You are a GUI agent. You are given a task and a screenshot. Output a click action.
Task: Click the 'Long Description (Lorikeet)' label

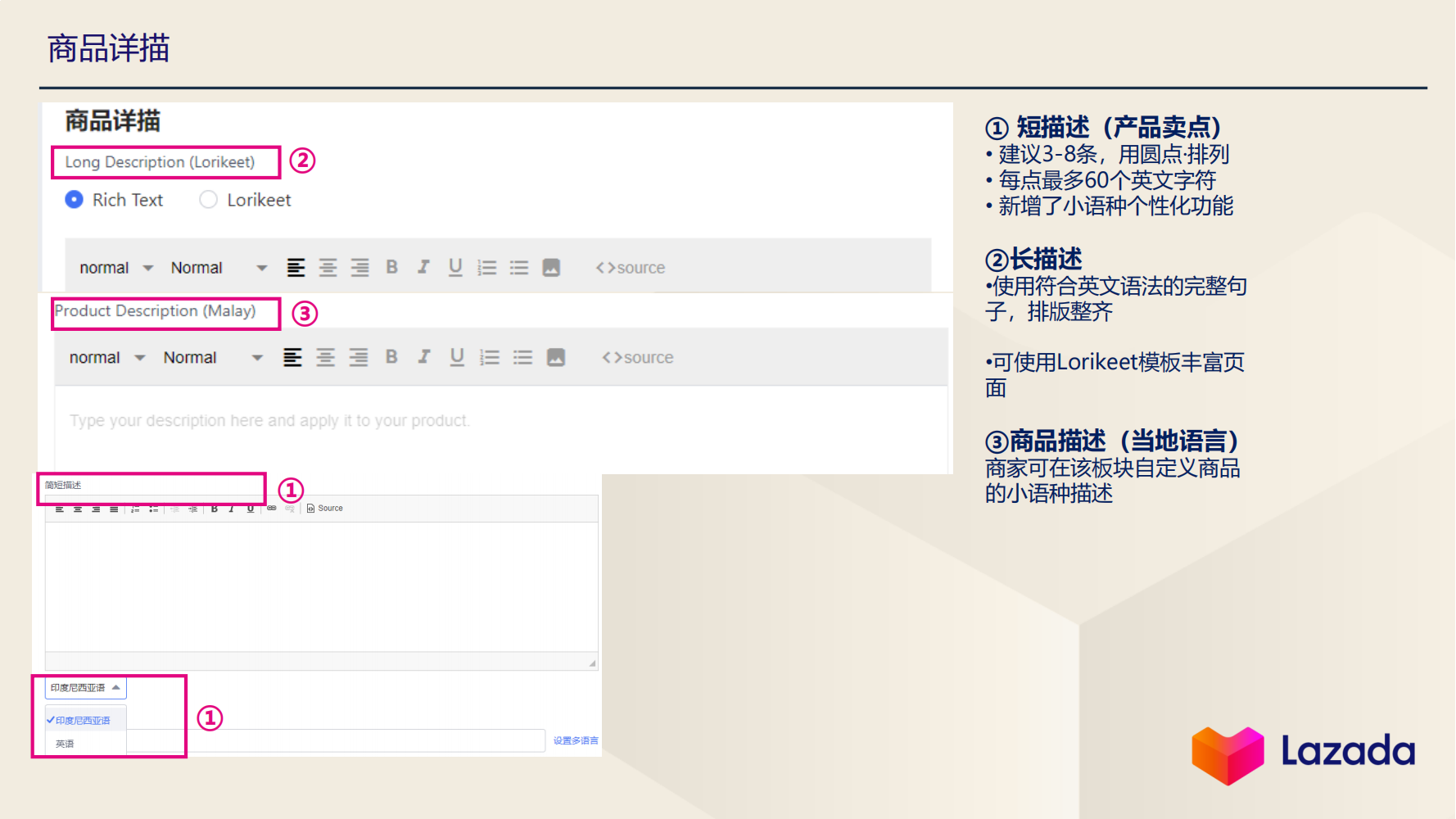[161, 162]
